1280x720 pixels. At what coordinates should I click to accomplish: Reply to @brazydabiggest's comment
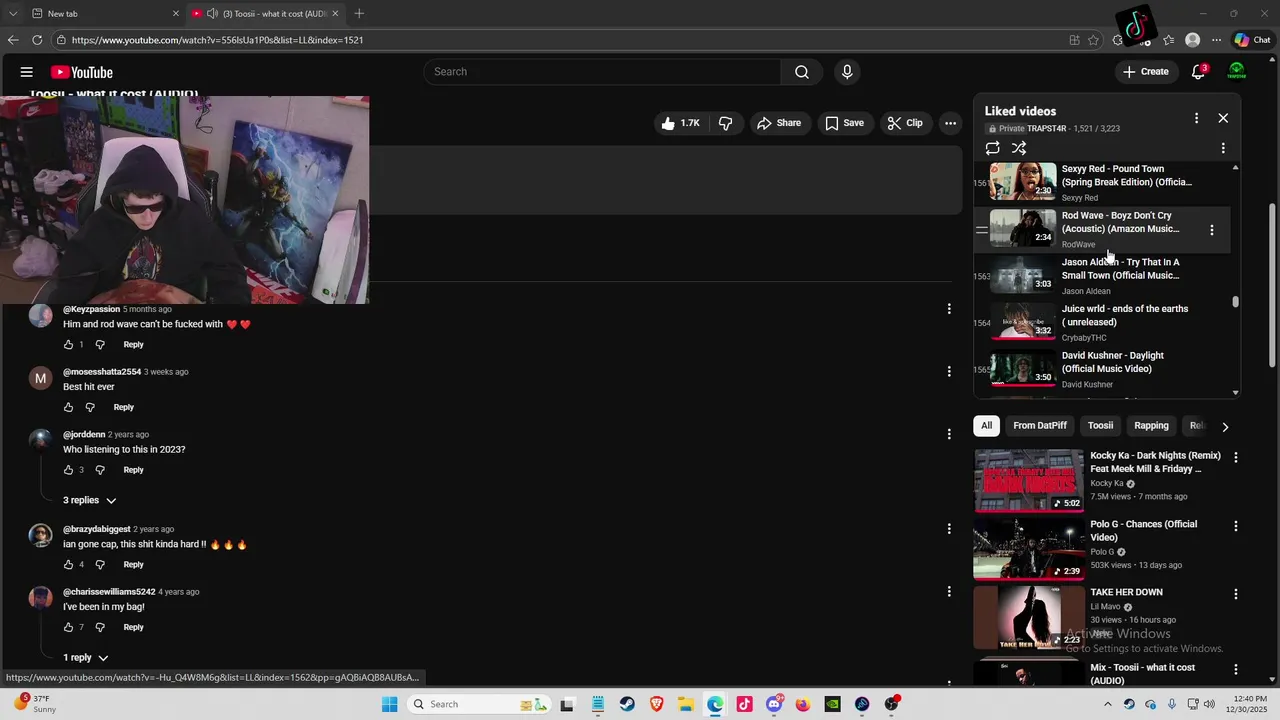tap(133, 565)
